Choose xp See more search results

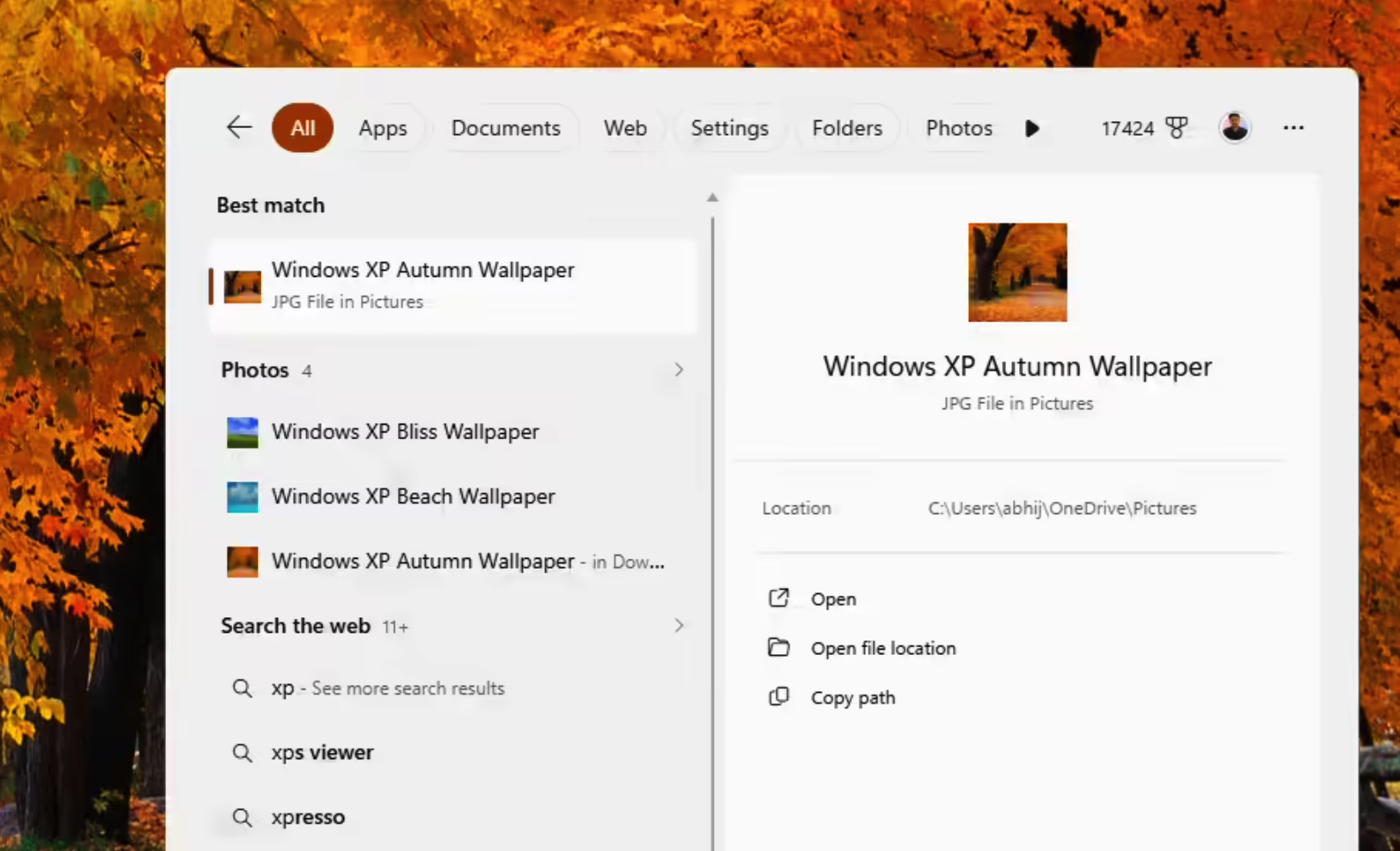click(452, 689)
